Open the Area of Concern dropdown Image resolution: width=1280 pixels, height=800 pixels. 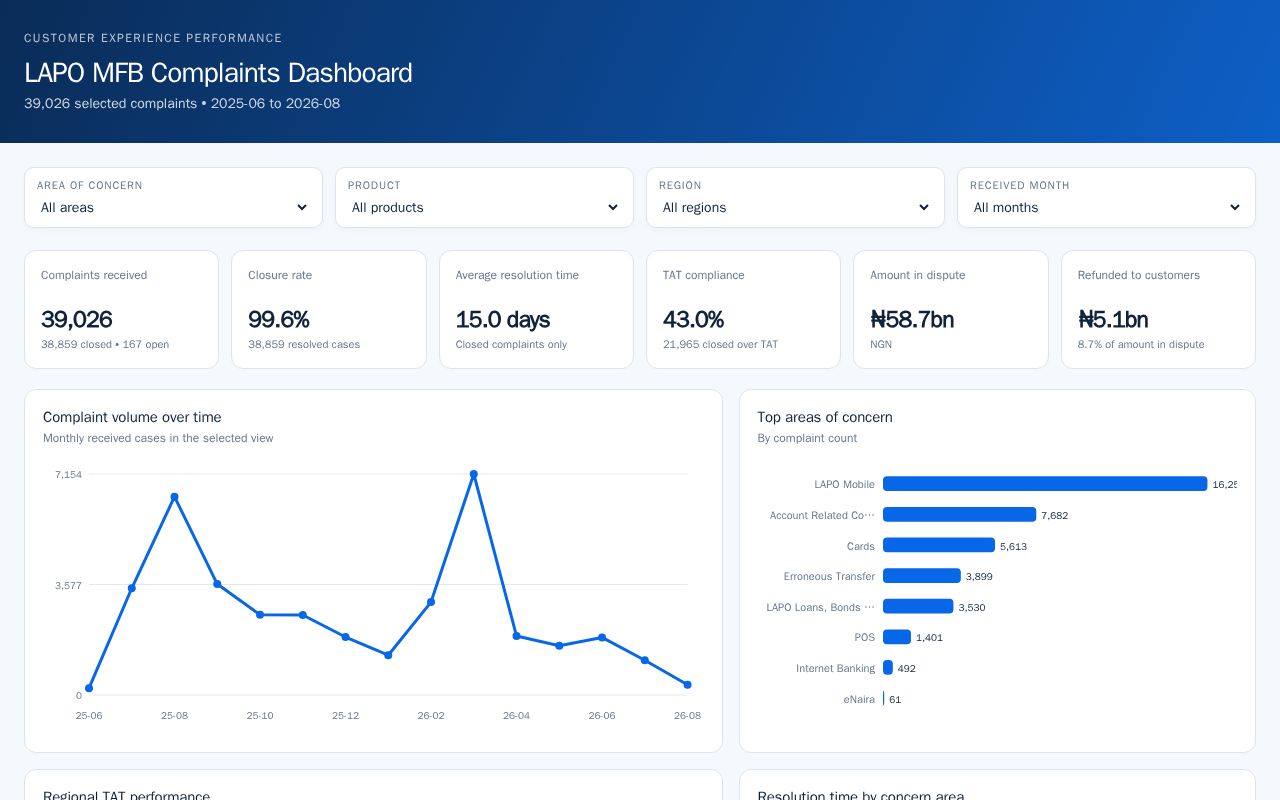coord(173,207)
